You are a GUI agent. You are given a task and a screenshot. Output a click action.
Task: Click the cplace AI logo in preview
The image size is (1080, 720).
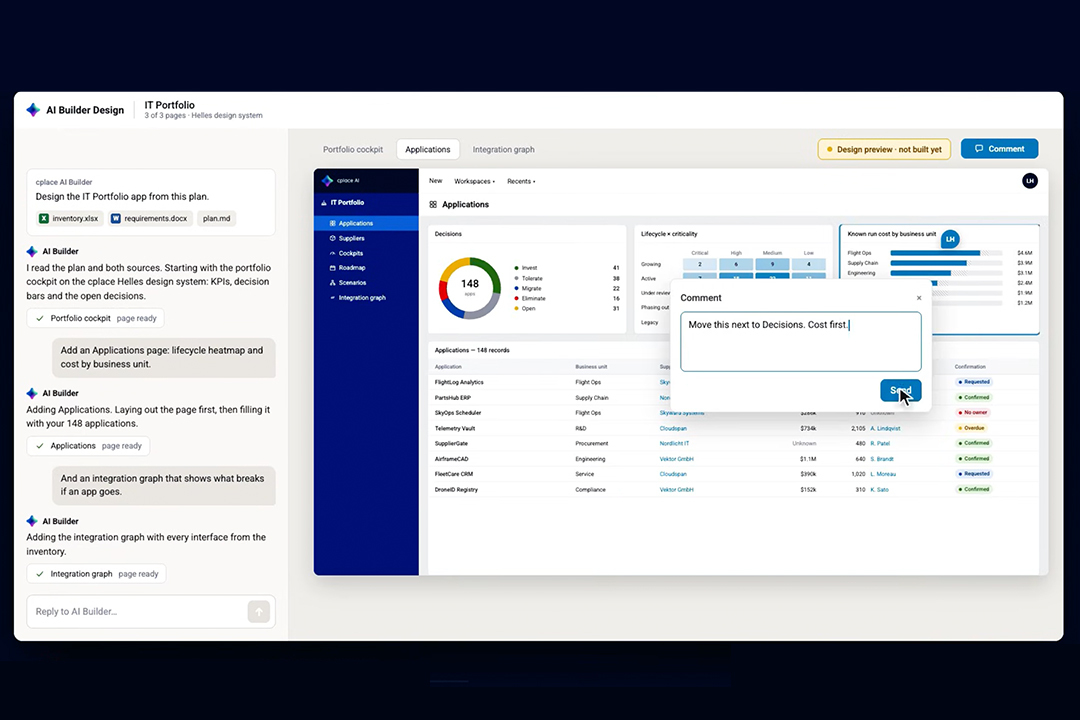pyautogui.click(x=328, y=181)
